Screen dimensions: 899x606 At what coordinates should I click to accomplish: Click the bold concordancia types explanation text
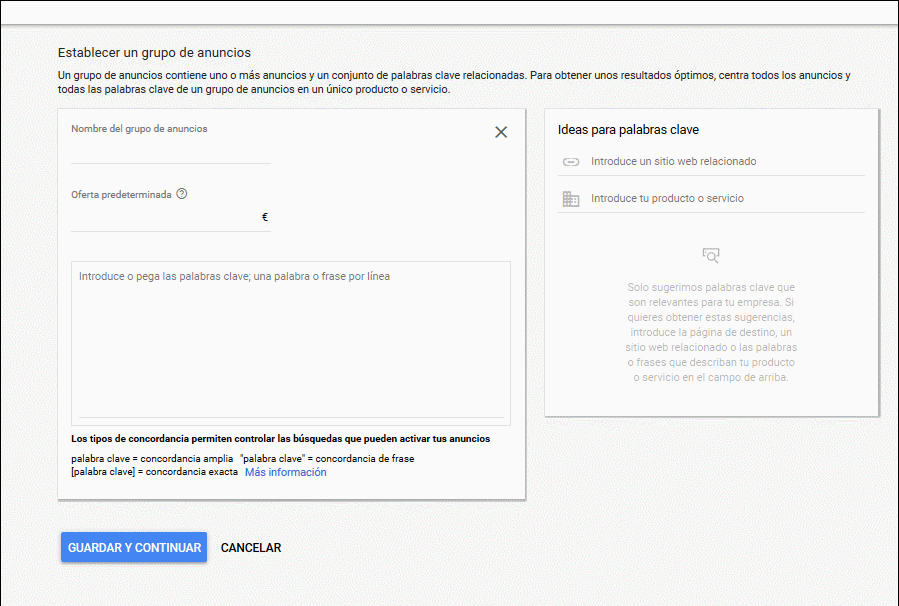point(280,439)
